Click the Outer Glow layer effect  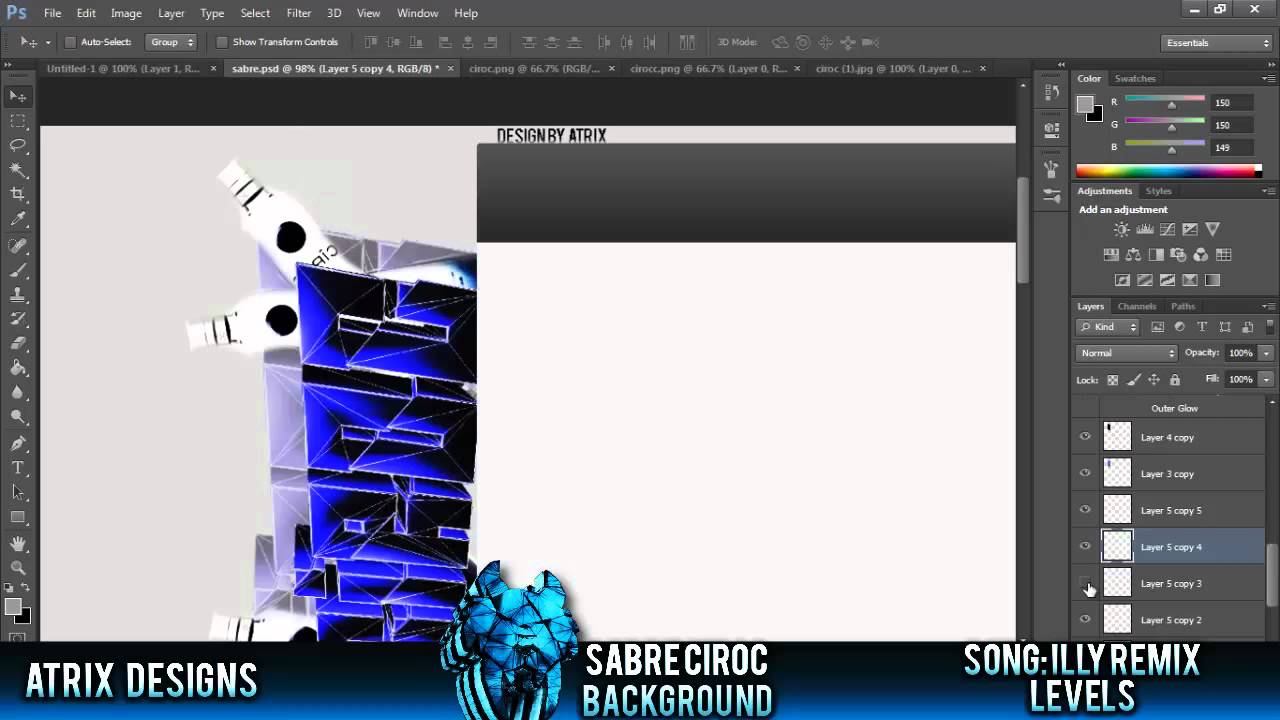point(1174,408)
